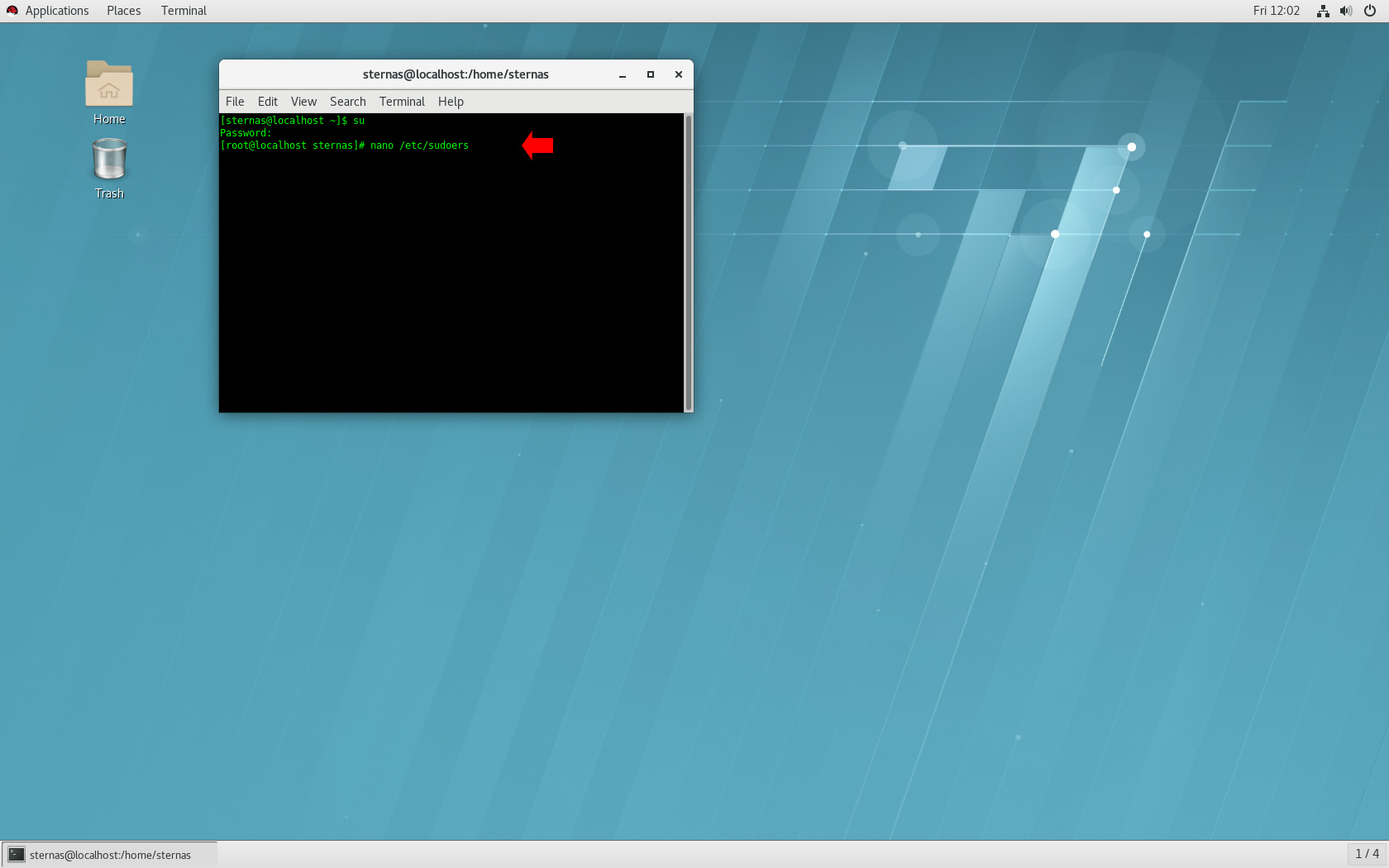This screenshot has height=868, width=1389.
Task: Click the 'Password:' line in terminal
Action: (246, 133)
